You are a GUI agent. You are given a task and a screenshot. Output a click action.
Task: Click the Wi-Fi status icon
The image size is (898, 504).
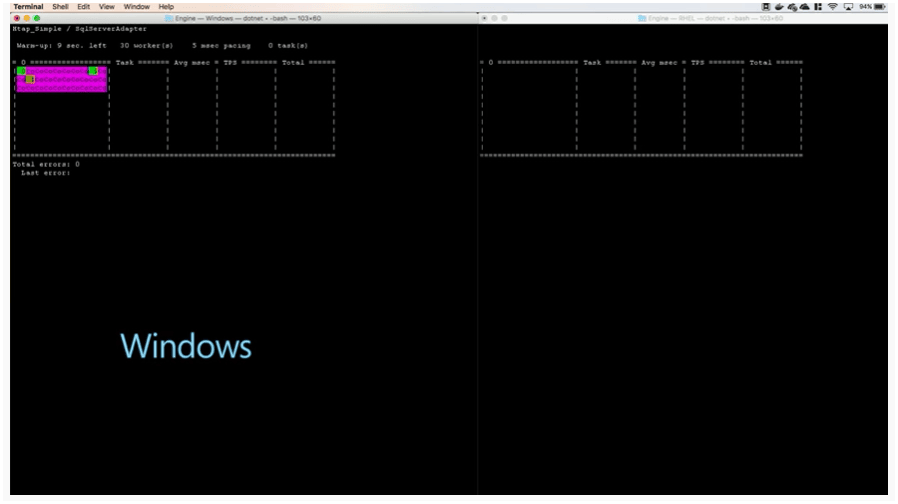(833, 7)
